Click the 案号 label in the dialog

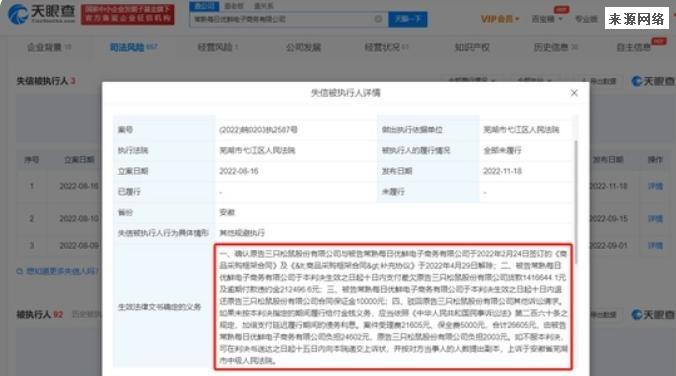125,130
